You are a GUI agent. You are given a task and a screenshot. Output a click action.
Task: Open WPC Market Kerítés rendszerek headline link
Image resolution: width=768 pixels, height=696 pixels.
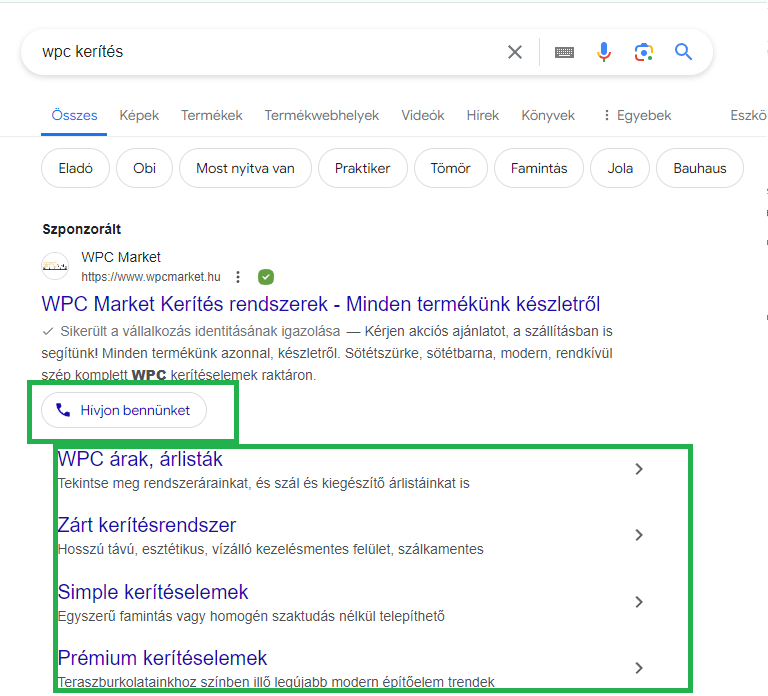[321, 304]
